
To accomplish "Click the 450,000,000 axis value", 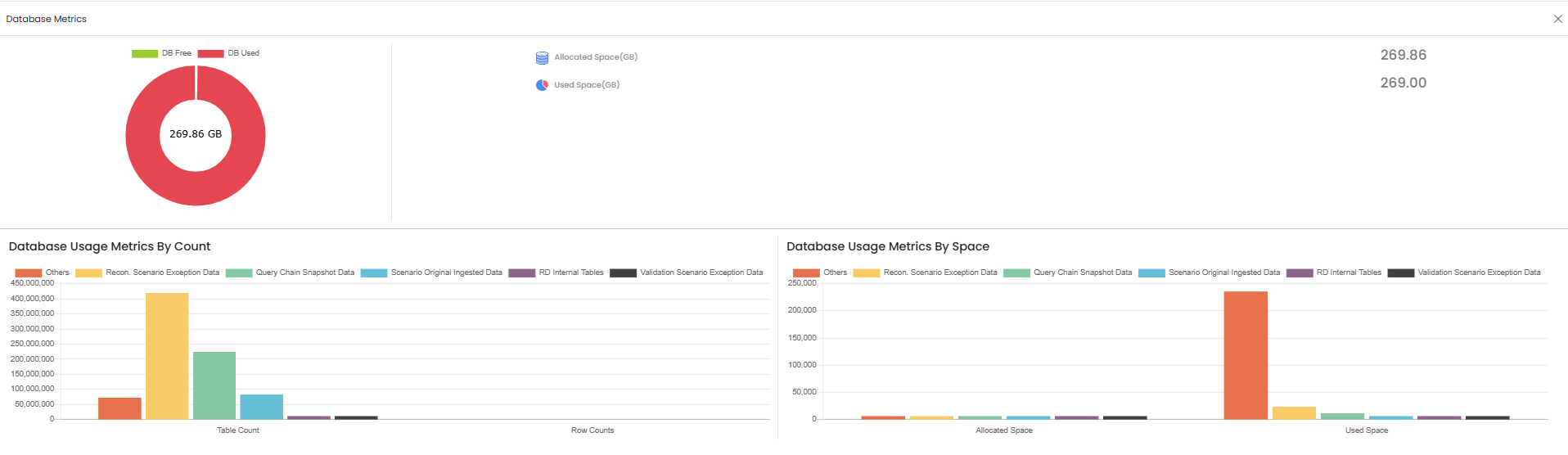I will pyautogui.click(x=33, y=283).
